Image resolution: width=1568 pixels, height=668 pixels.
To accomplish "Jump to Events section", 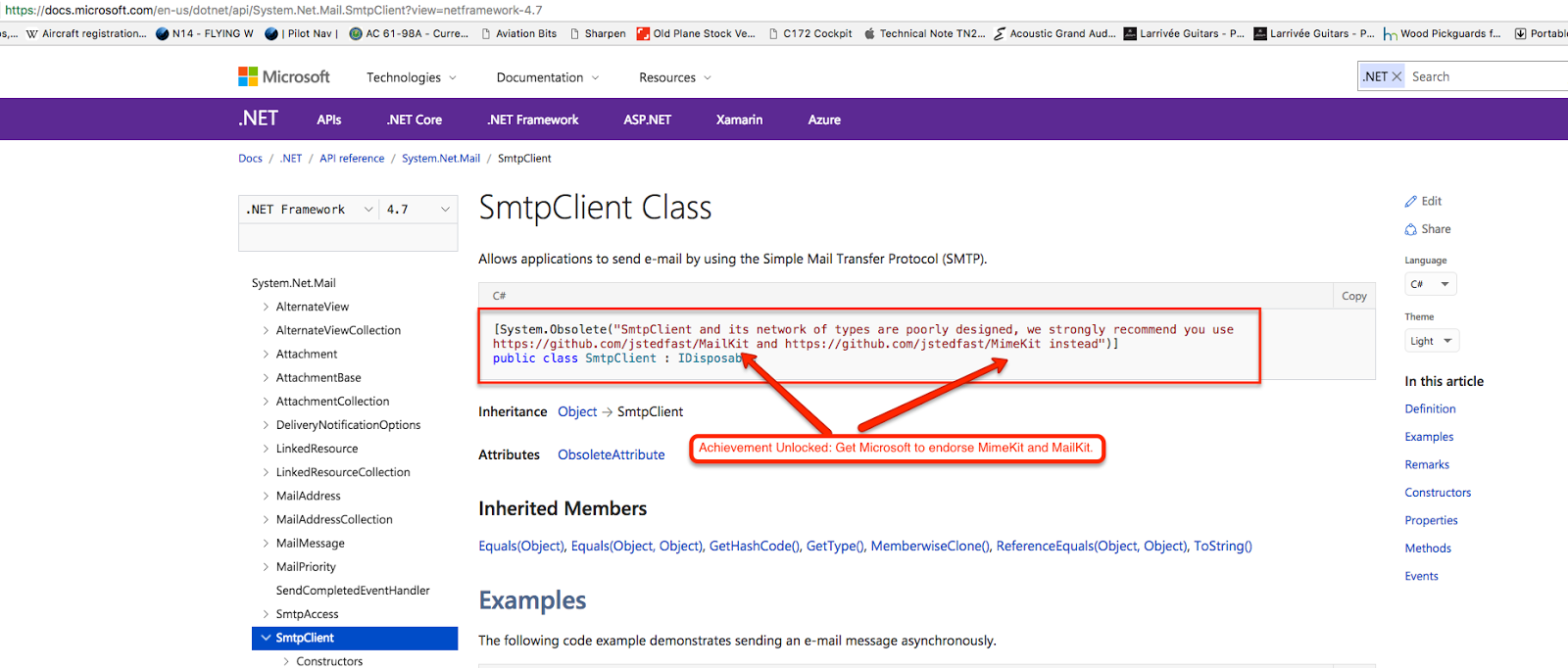I will [x=1421, y=576].
